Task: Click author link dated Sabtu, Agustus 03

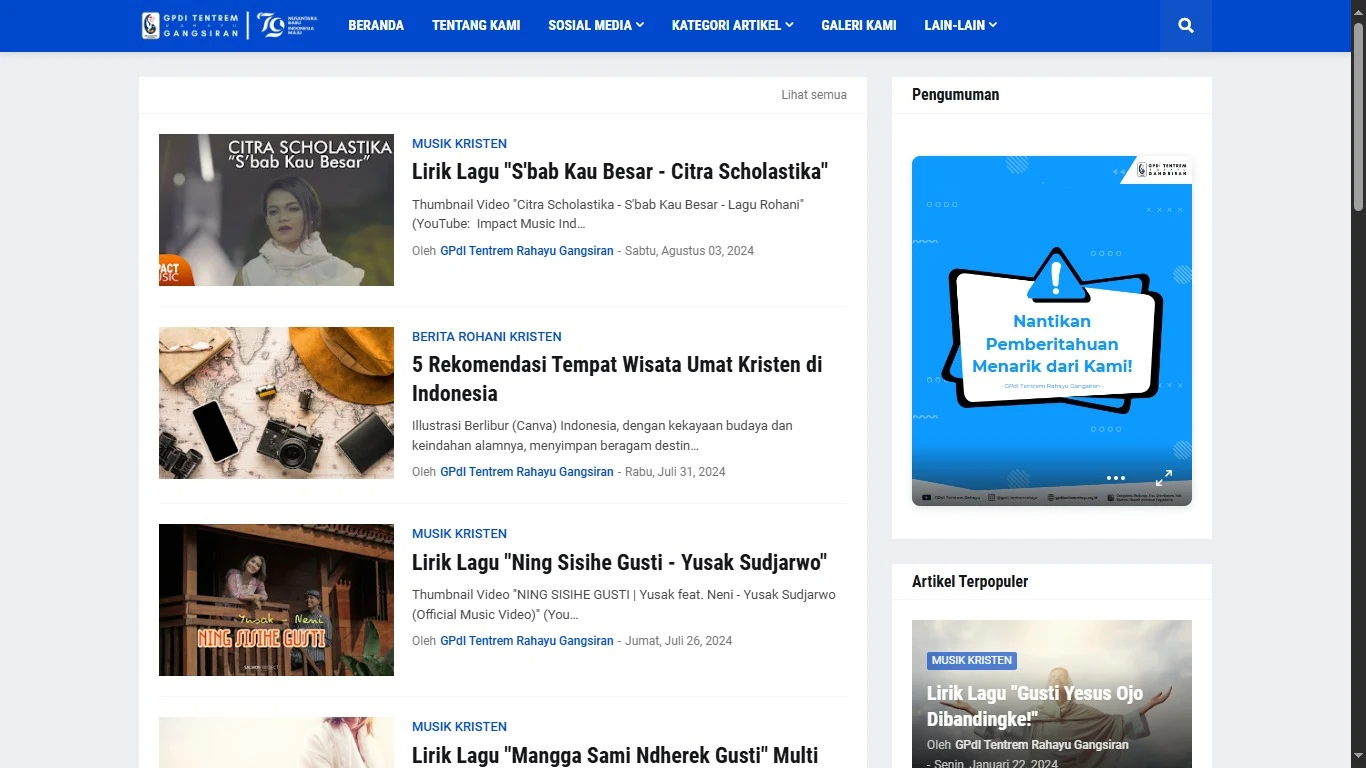Action: [x=527, y=251]
